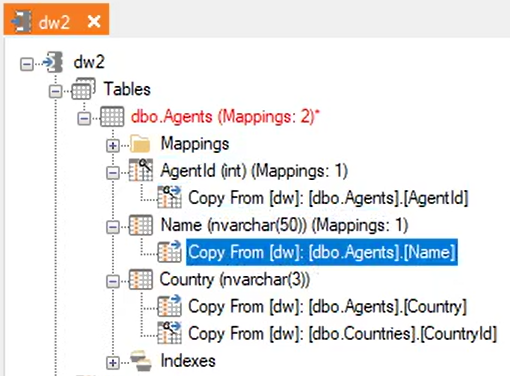
Task: Select AgentId (int) (Mappings: 1) row
Action: tap(254, 171)
